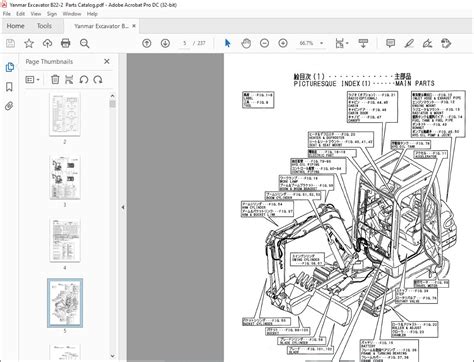474x362 pixels.
Task: Collapse the navigation pane arrow
Action: tap(123, 207)
